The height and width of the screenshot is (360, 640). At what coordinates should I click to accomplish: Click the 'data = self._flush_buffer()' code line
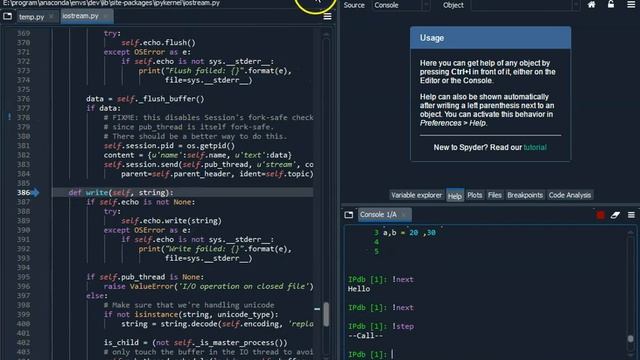coord(145,99)
